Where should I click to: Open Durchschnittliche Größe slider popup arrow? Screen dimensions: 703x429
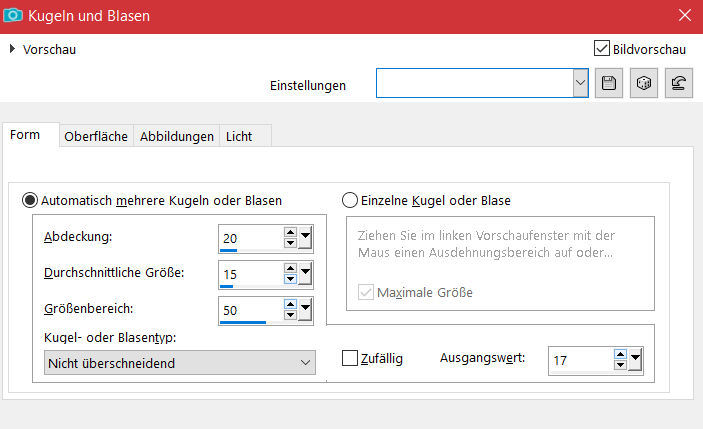coord(307,274)
